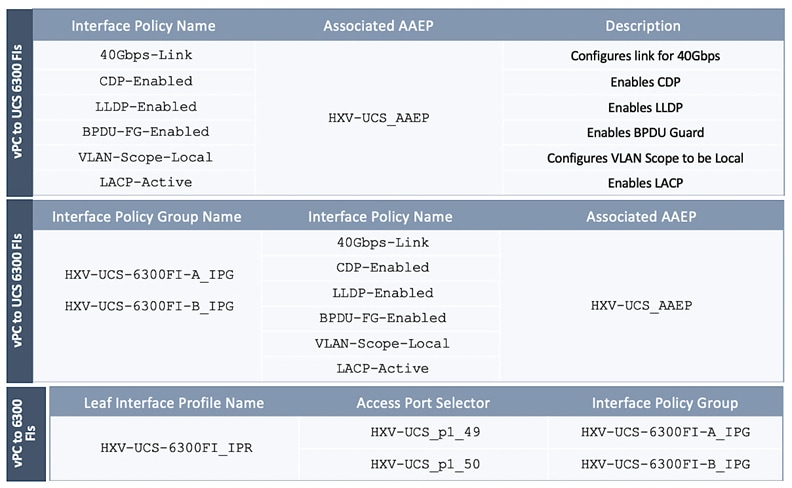Click the Interface Policy Group Name column header

(146, 216)
